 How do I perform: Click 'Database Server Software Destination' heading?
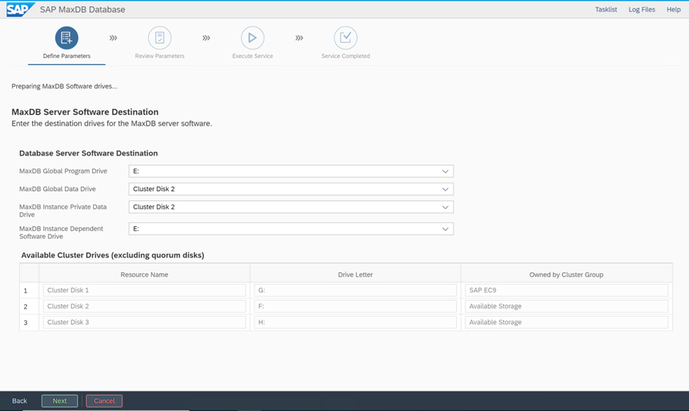pos(88,153)
